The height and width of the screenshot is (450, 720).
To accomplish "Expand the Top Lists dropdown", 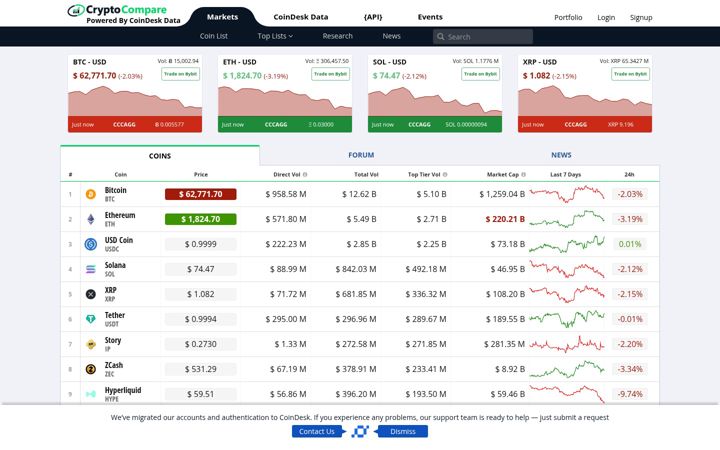I will point(275,36).
